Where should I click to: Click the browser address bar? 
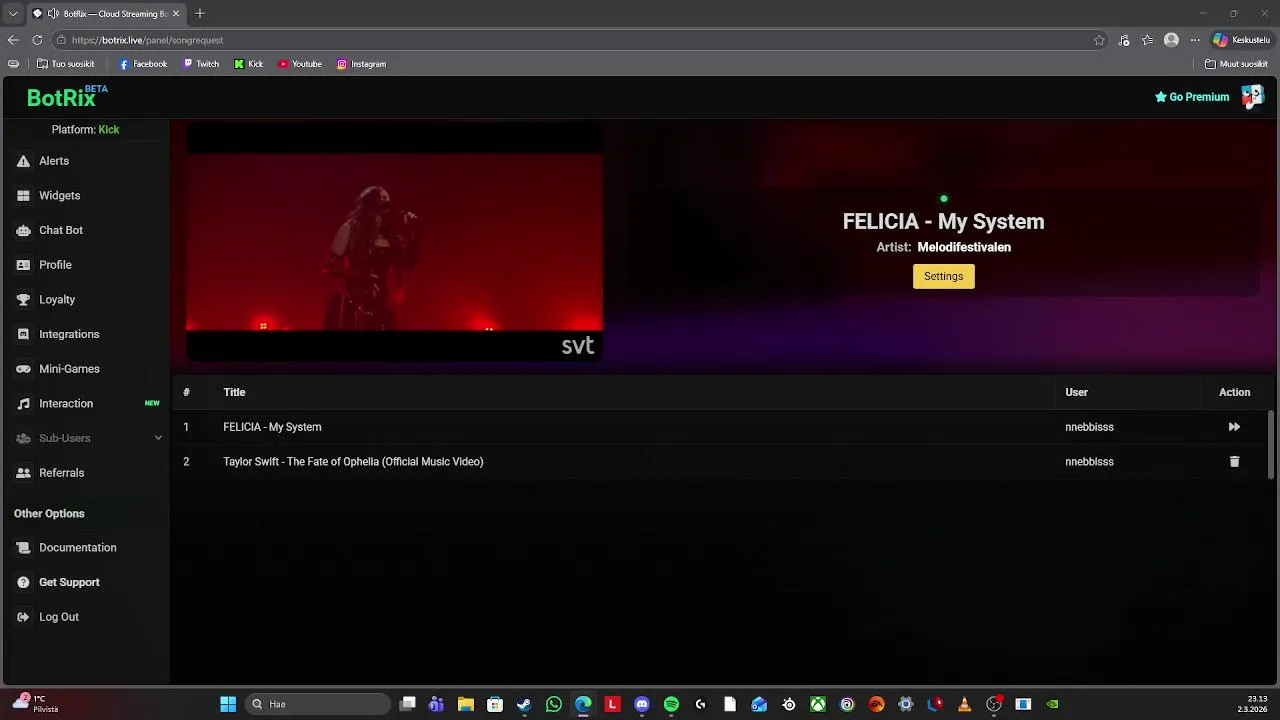click(580, 40)
